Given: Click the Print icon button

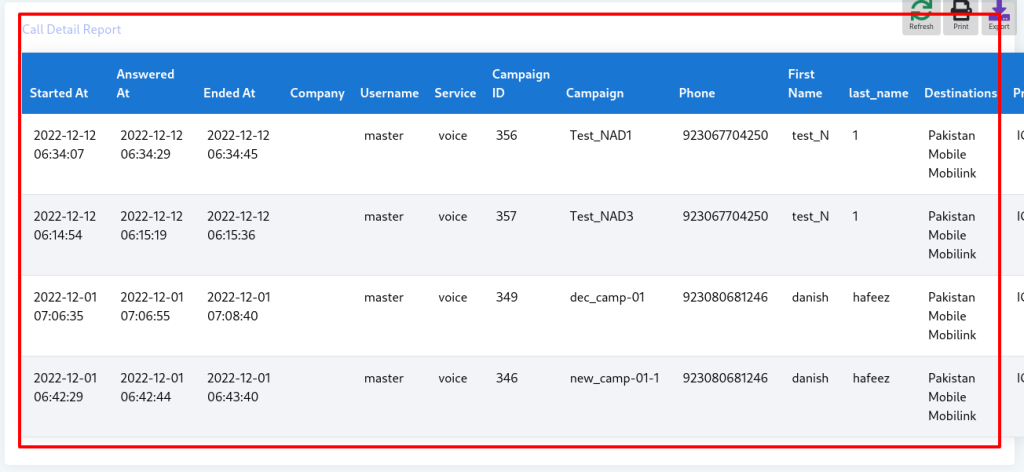Looking at the screenshot, I should (x=960, y=15).
